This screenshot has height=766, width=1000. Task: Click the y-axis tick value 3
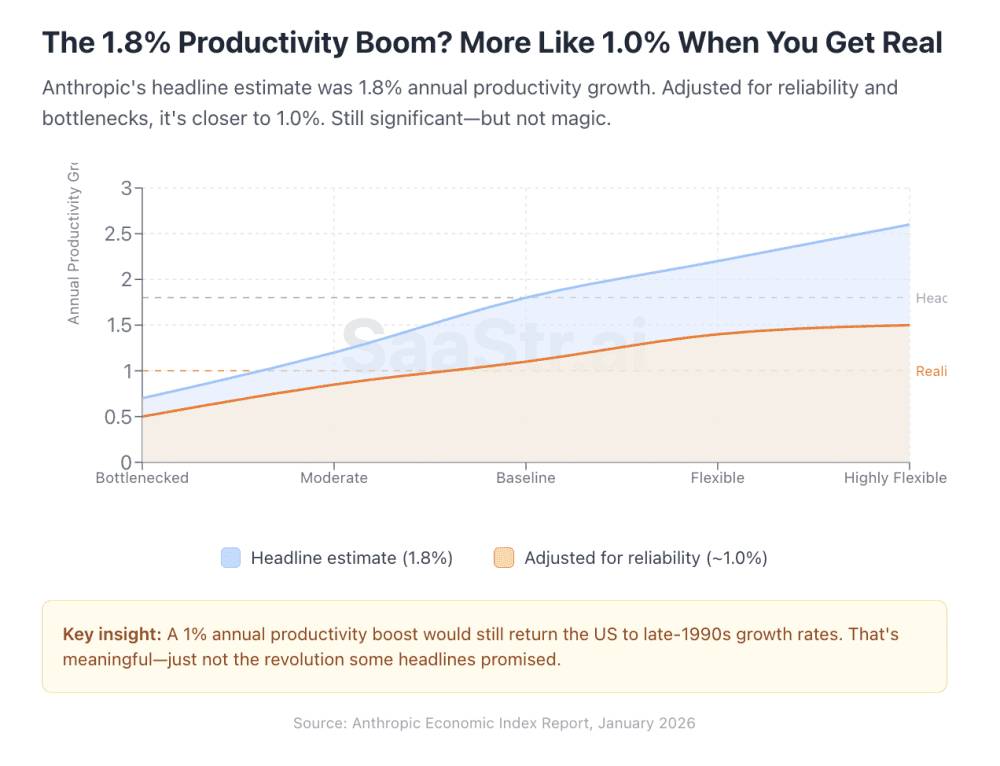click(x=126, y=188)
